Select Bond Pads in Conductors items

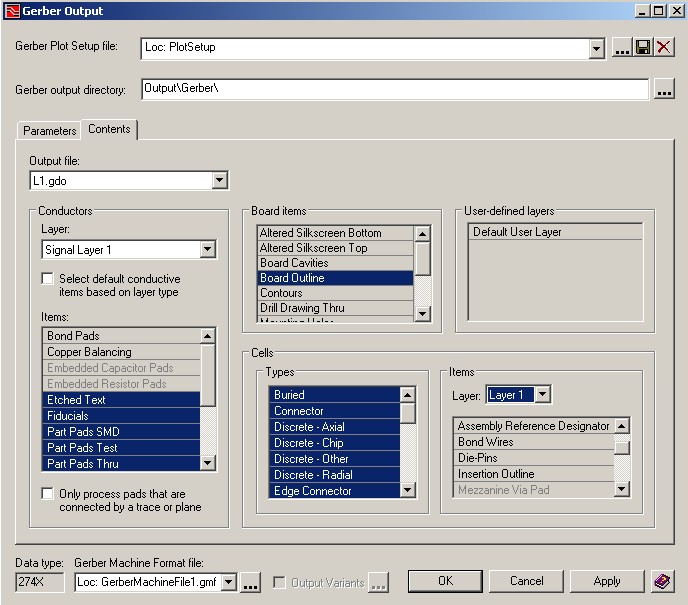tap(122, 336)
